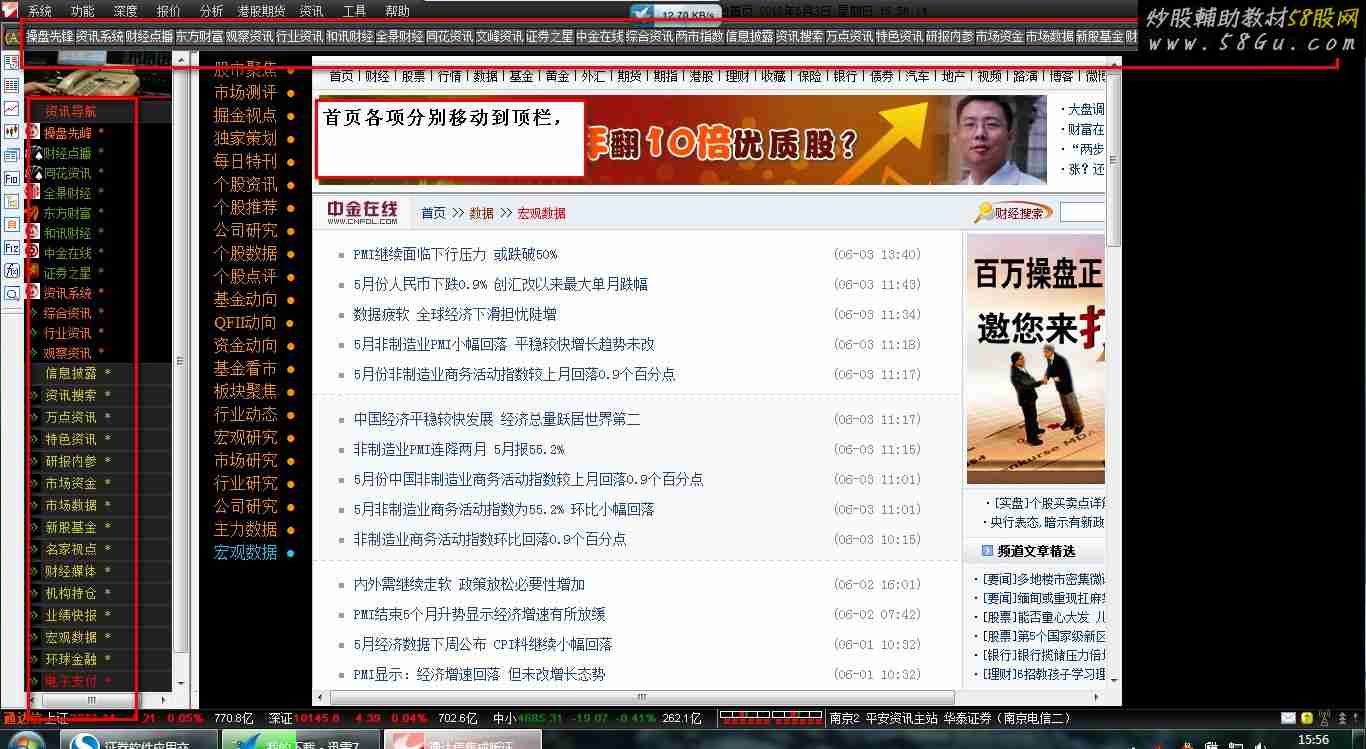1366x749 pixels.
Task: Open the 报价 menu
Action: click(x=168, y=11)
